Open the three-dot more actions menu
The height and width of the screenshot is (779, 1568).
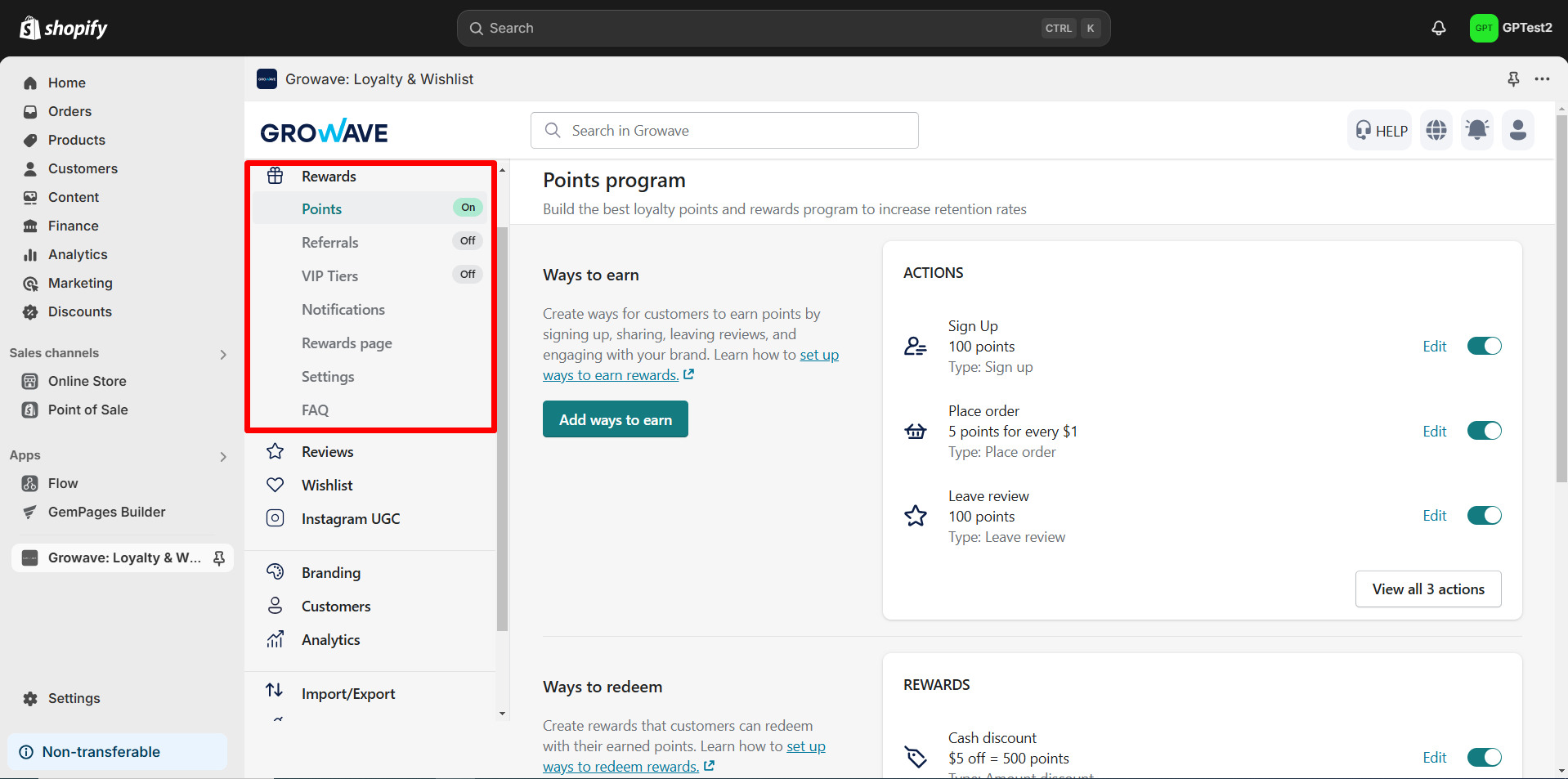[1542, 79]
